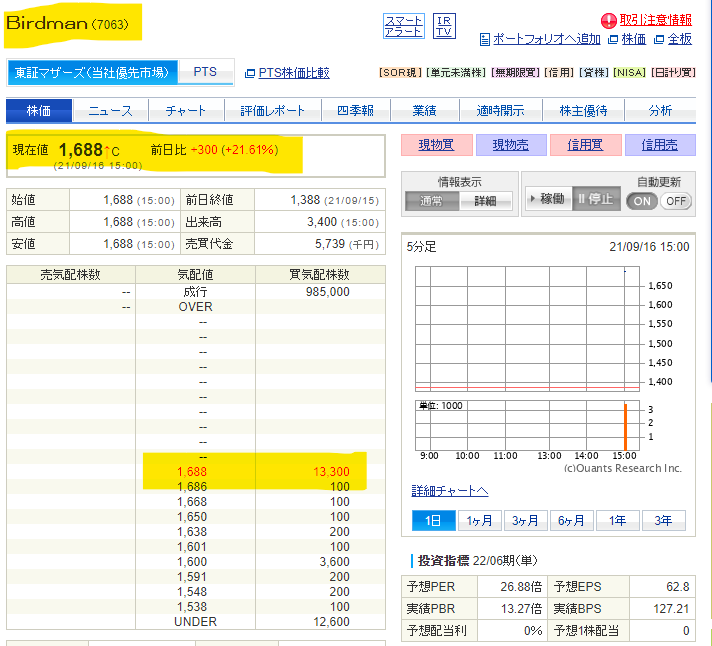Click the OVER row in order book
The height and width of the screenshot is (646, 712).
pyautogui.click(x=196, y=306)
